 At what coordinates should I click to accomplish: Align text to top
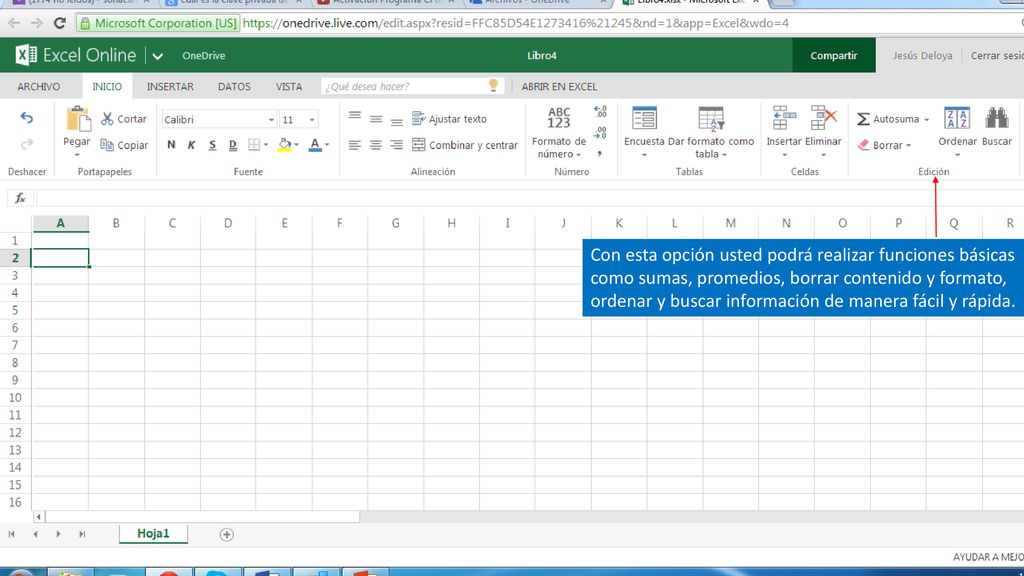(355, 116)
